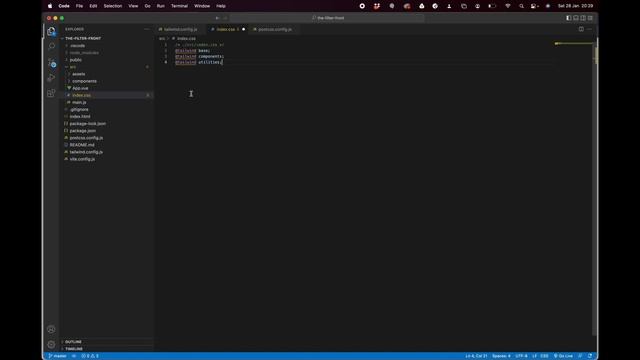Change the Spaces: 4 indentation setting
640x360 pixels.
pyautogui.click(x=501, y=356)
